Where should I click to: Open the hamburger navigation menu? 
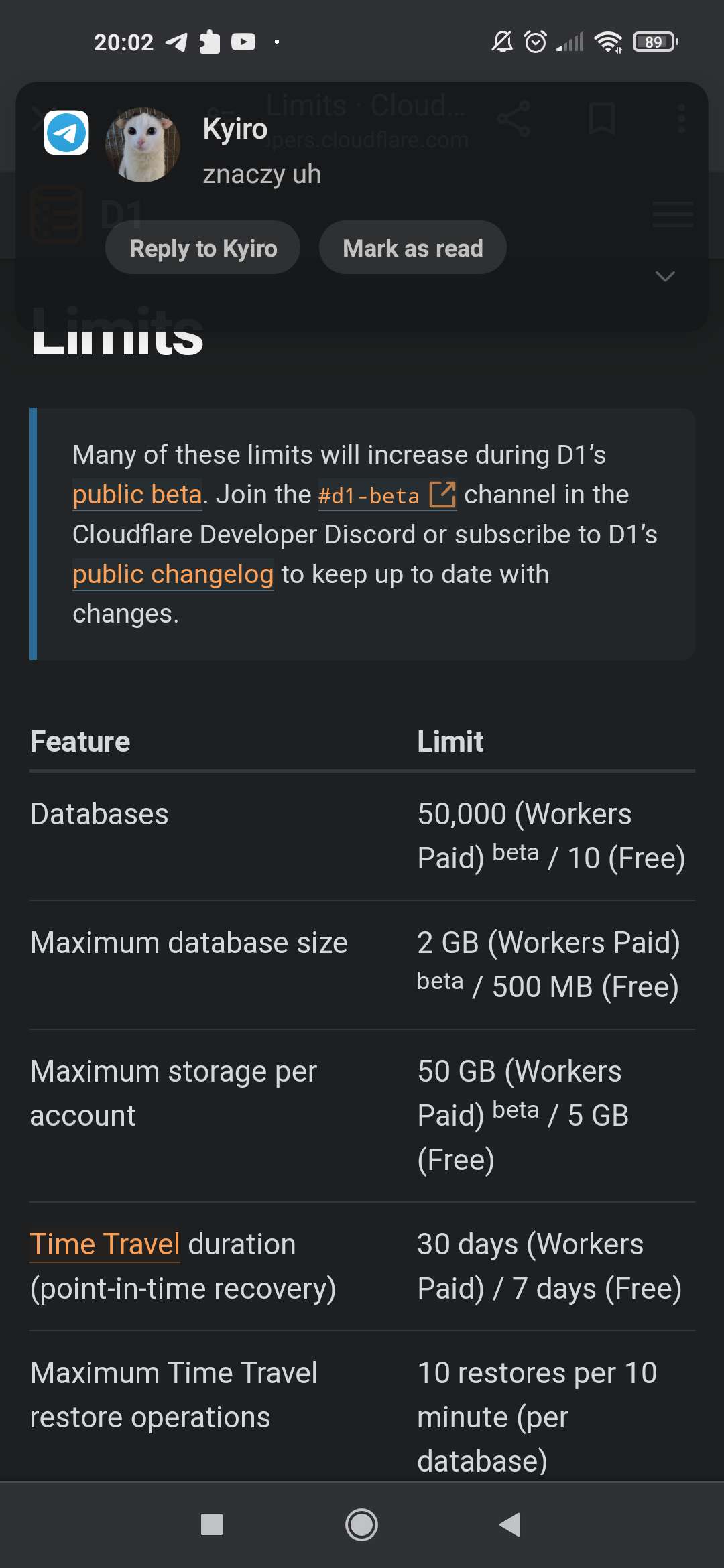tap(673, 216)
